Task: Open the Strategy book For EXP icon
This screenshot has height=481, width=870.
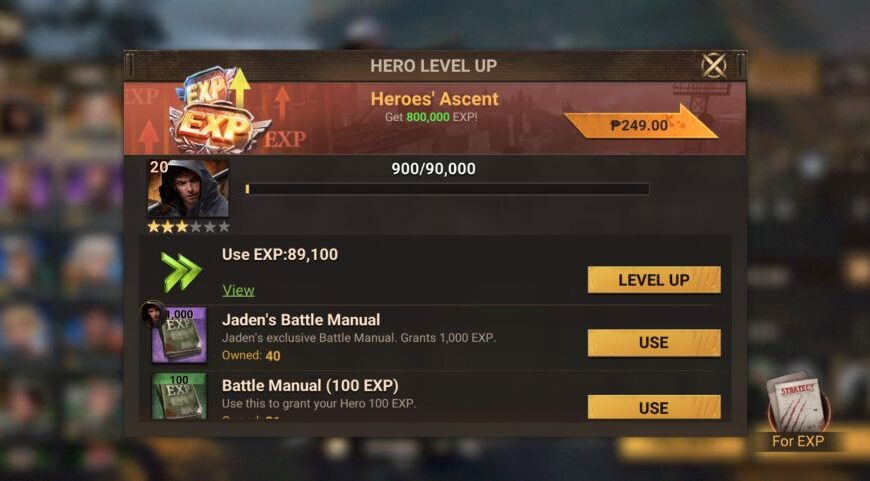Action: click(798, 411)
